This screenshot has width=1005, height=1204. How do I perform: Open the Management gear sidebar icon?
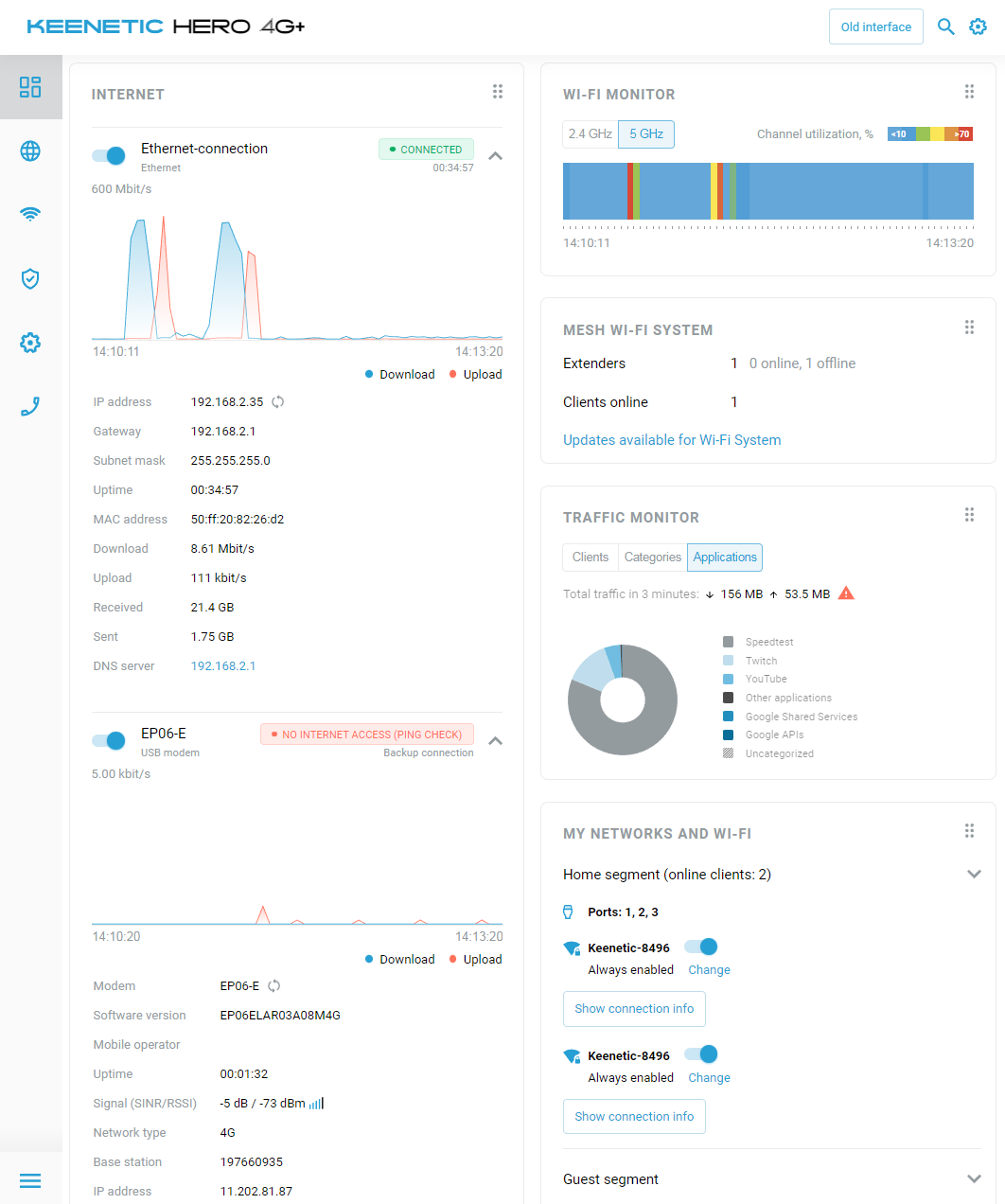tap(30, 343)
